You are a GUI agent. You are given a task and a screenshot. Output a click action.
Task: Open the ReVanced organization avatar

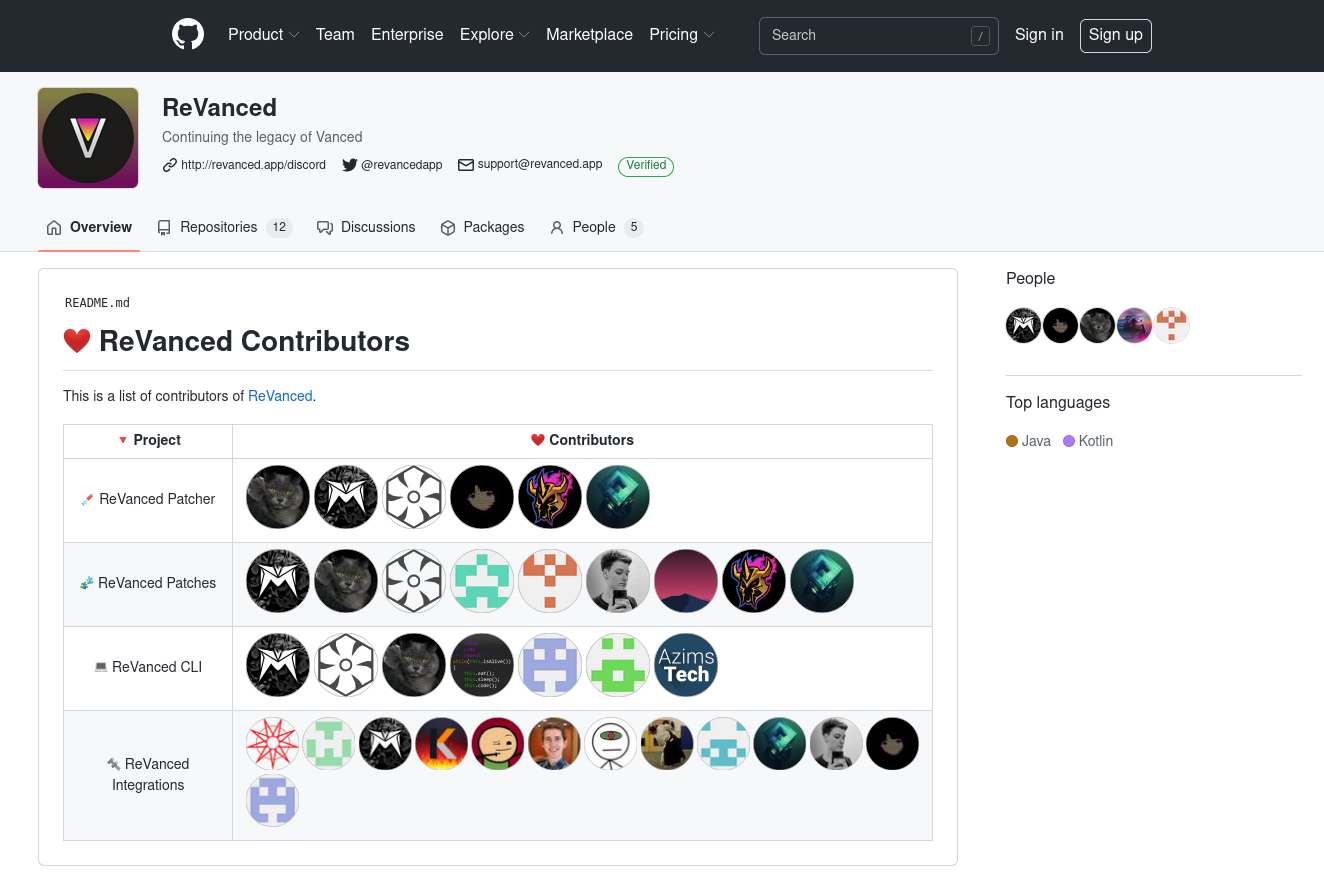pos(88,138)
